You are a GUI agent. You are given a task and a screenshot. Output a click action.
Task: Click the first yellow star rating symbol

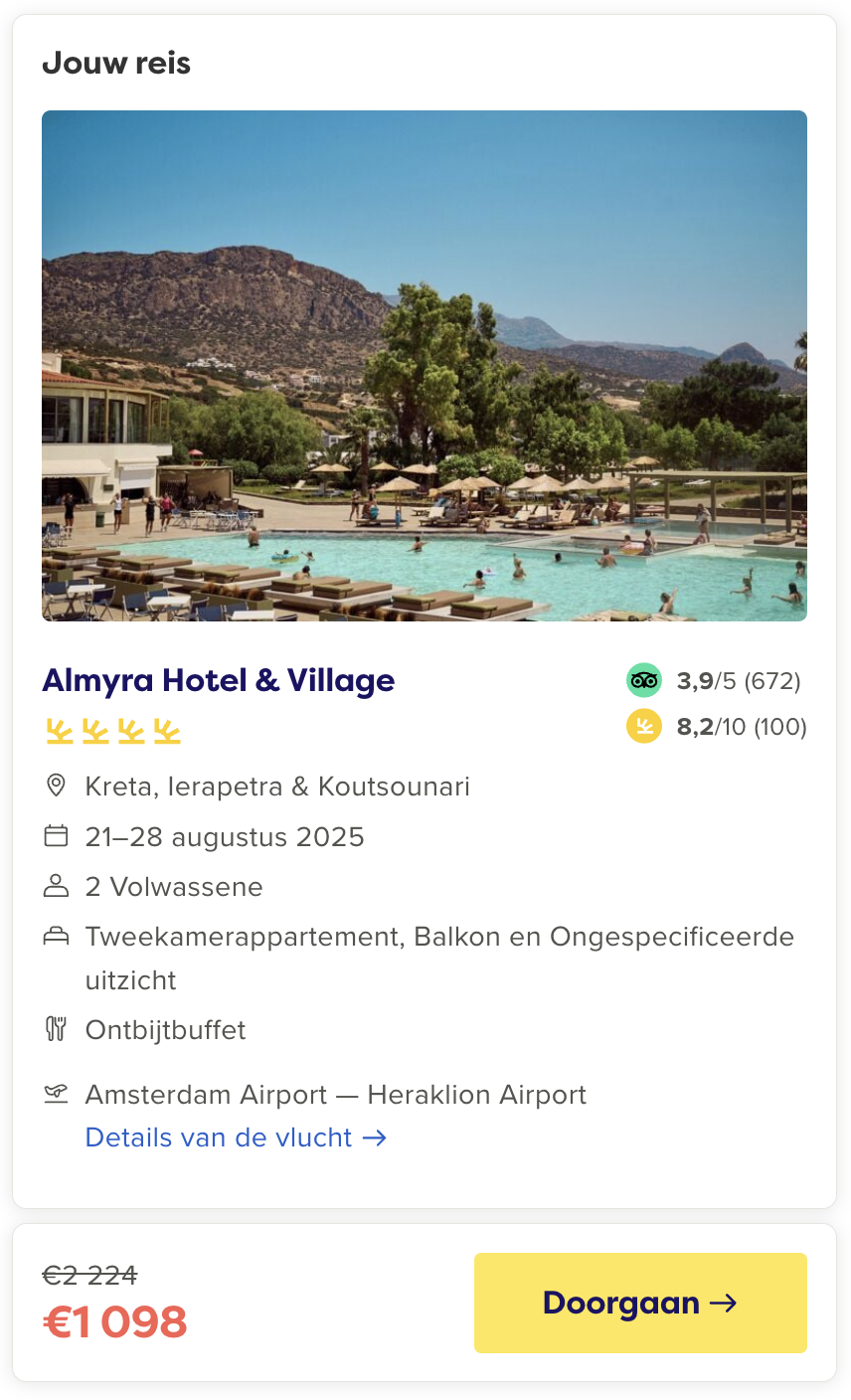coord(60,733)
